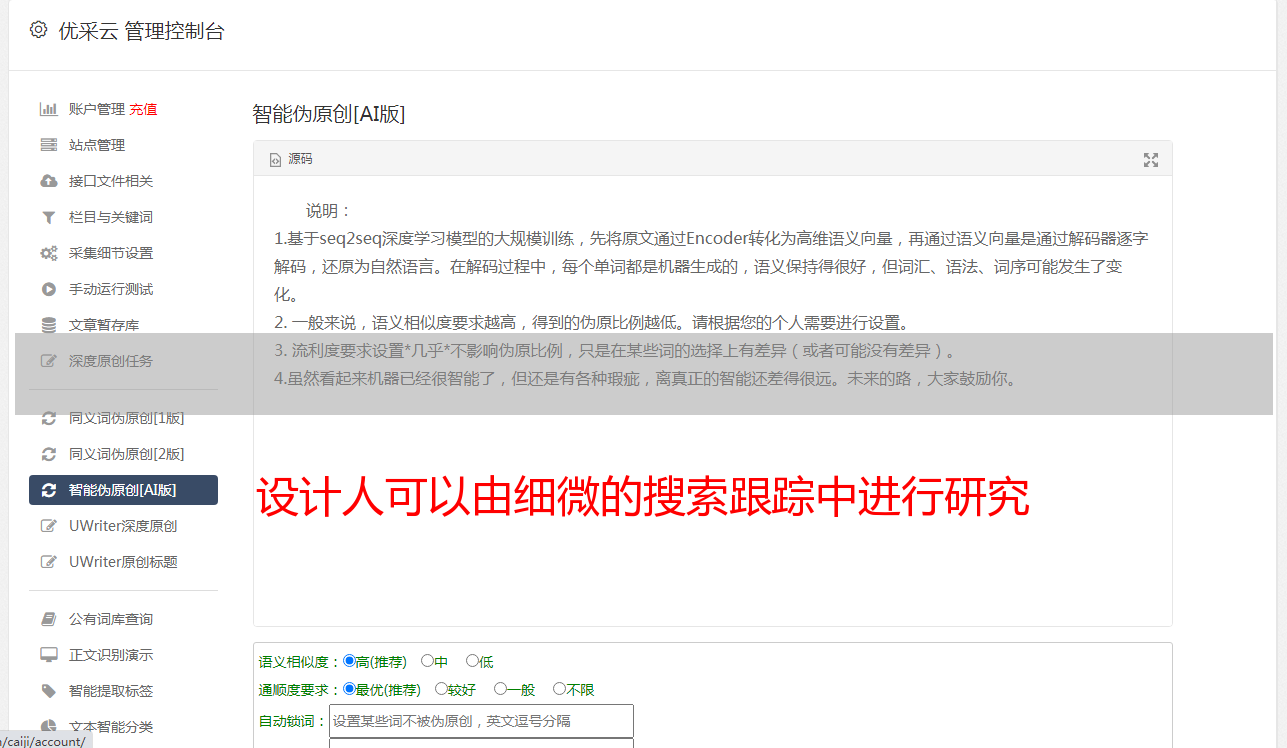The width and height of the screenshot is (1287, 748).
Task: Click the funnel icon for 栏目与关键词
Action: pyautogui.click(x=48, y=217)
